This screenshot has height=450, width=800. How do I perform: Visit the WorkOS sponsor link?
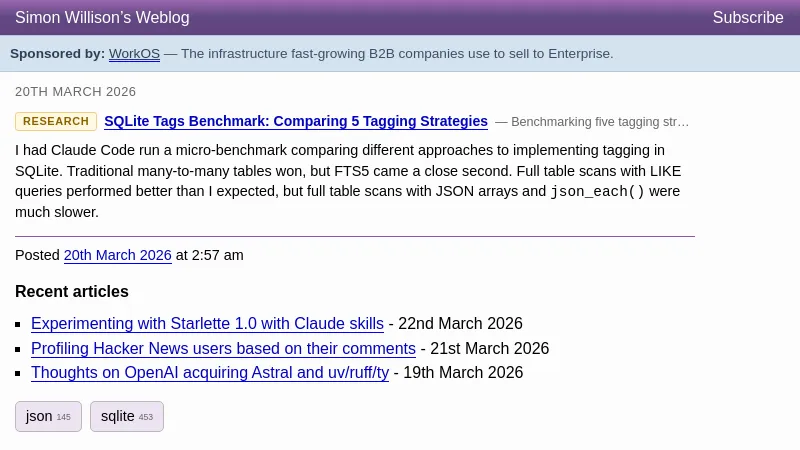click(134, 54)
